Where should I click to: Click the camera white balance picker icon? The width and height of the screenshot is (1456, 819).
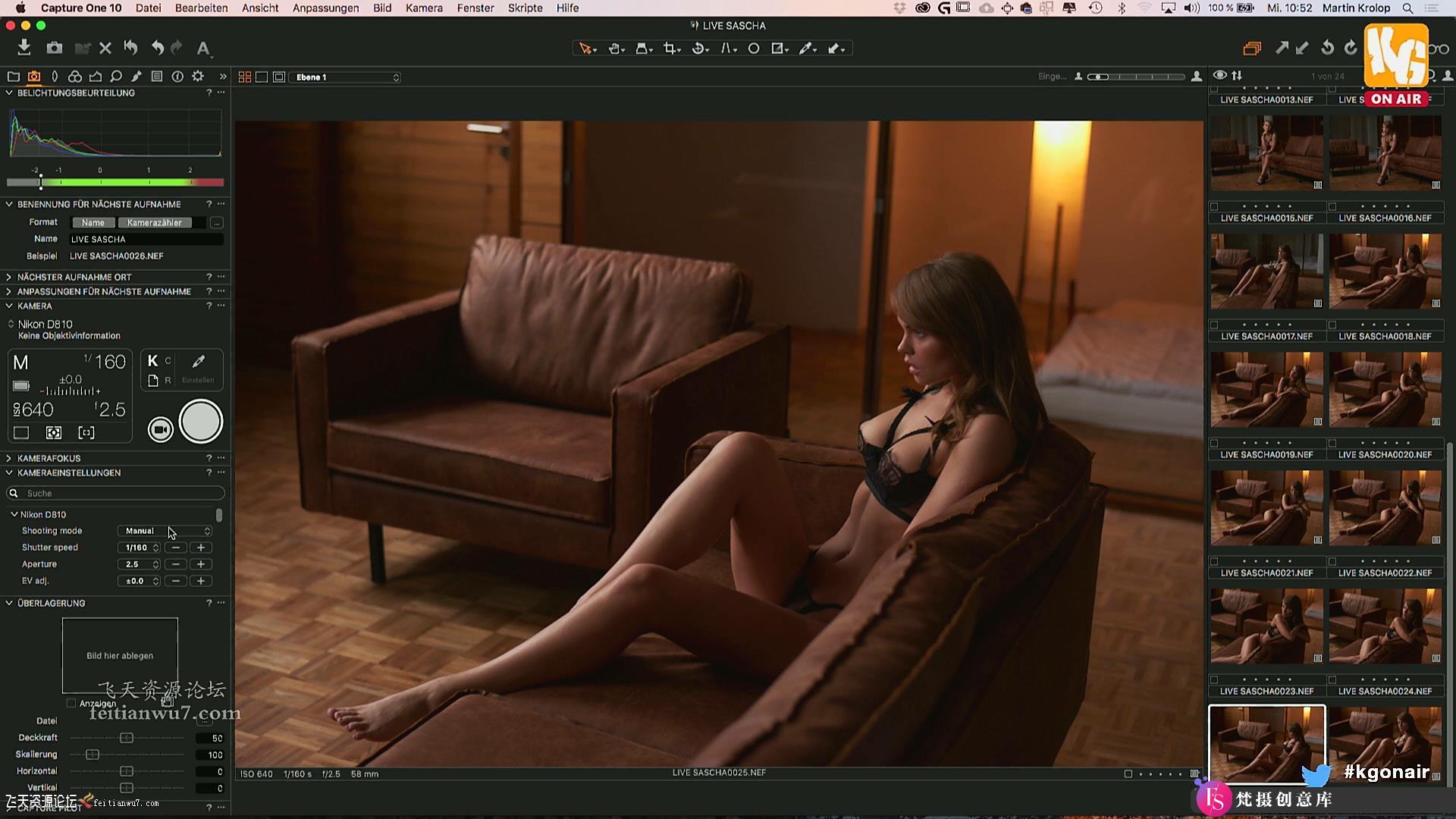click(x=199, y=361)
